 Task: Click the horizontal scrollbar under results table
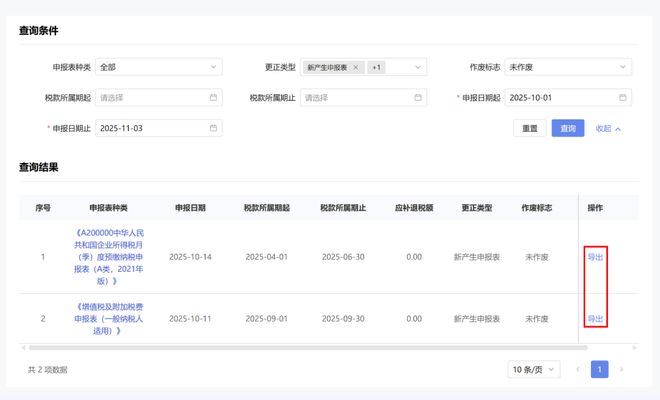[x=300, y=348]
